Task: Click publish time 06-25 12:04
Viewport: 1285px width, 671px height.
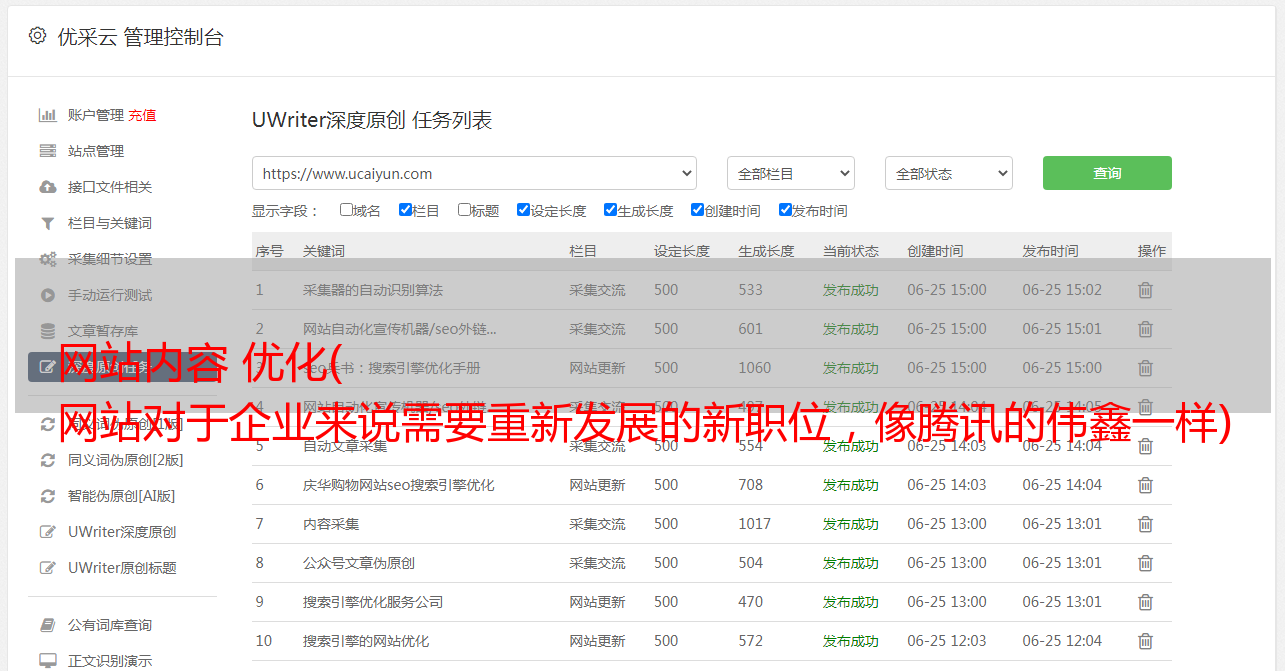Action: point(1062,641)
